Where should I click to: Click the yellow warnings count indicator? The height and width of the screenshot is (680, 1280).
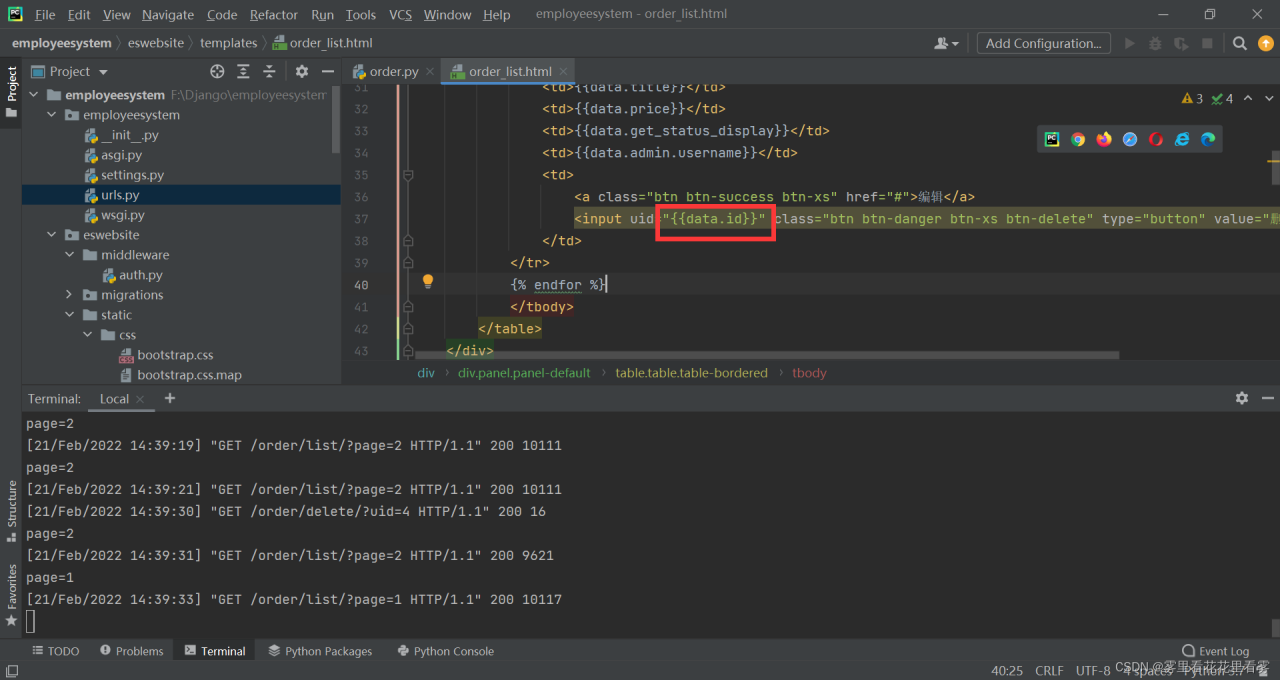(1193, 98)
